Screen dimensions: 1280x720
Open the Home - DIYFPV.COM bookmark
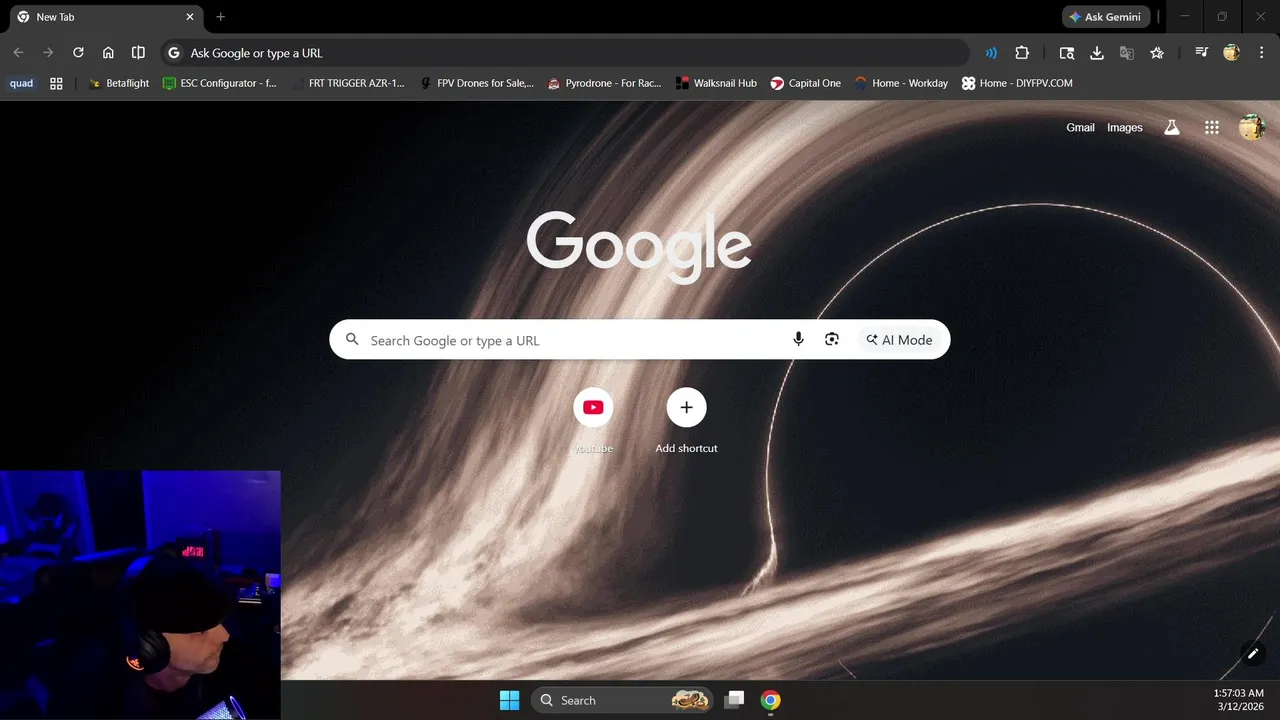click(x=1017, y=83)
